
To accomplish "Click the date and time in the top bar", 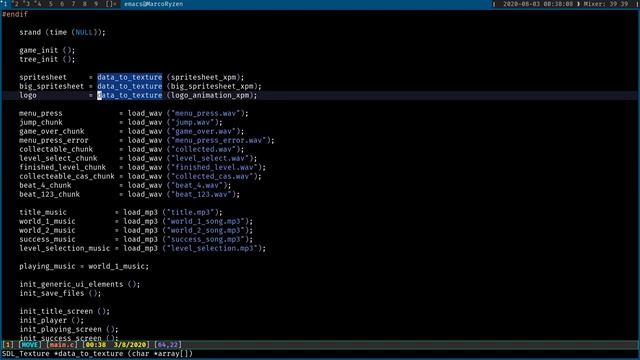I will pyautogui.click(x=538, y=4).
